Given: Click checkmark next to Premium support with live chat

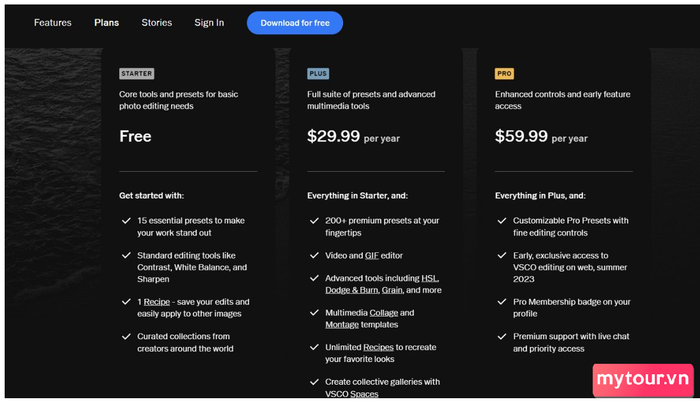Looking at the screenshot, I should click(x=502, y=336).
